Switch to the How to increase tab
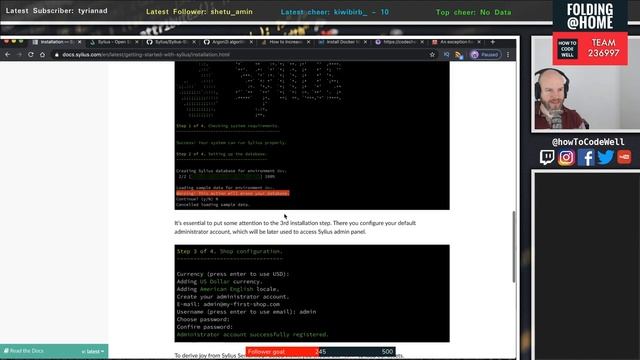640x360 pixels. [285, 42]
